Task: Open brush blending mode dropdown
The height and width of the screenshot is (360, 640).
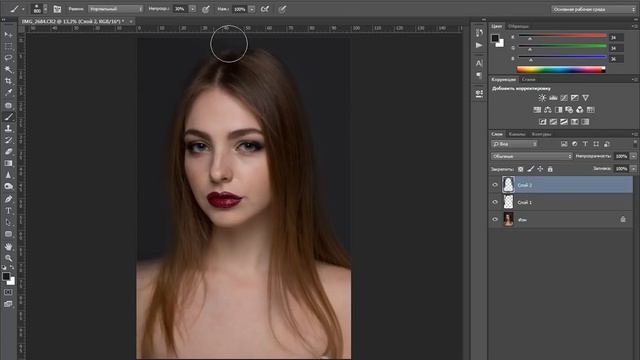Action: point(116,9)
